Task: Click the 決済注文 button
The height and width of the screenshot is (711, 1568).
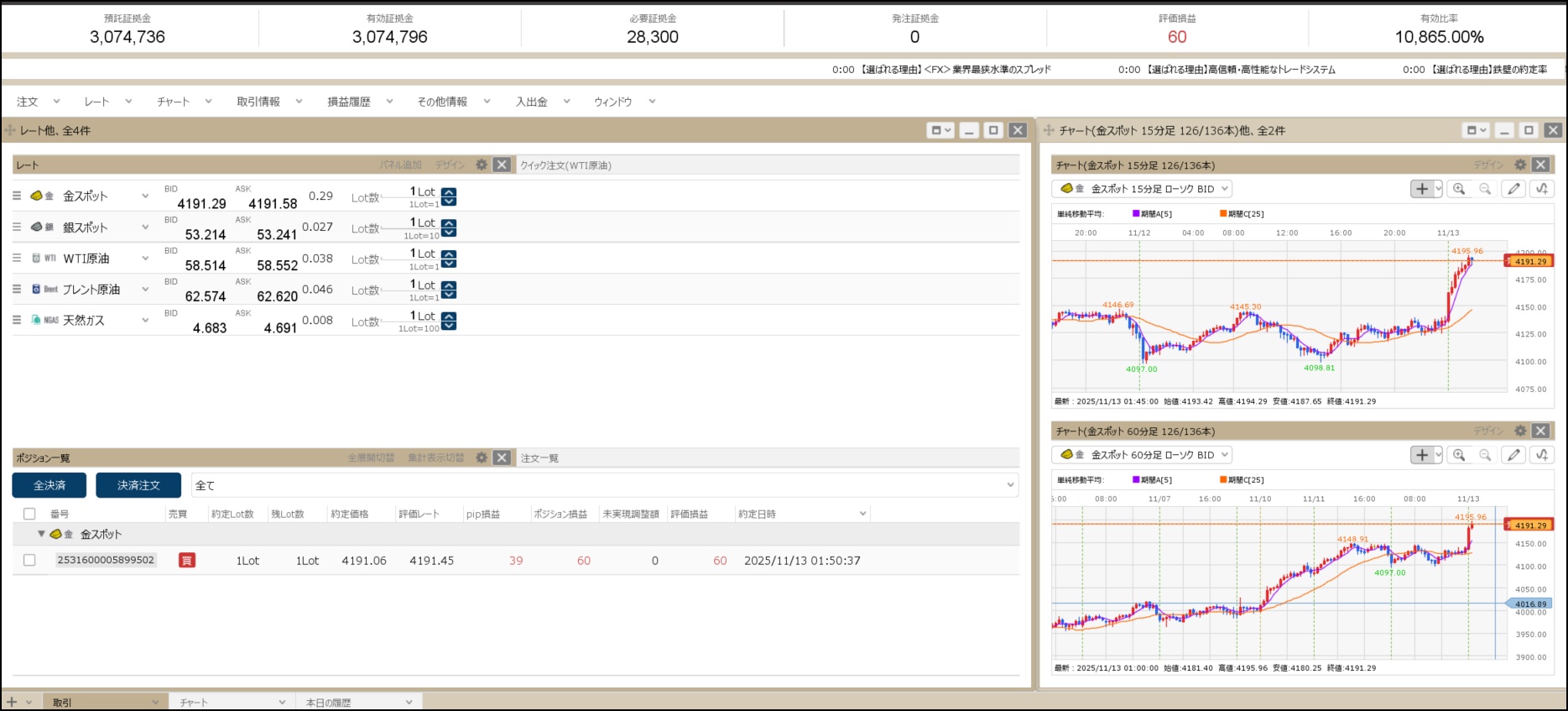Action: click(138, 485)
